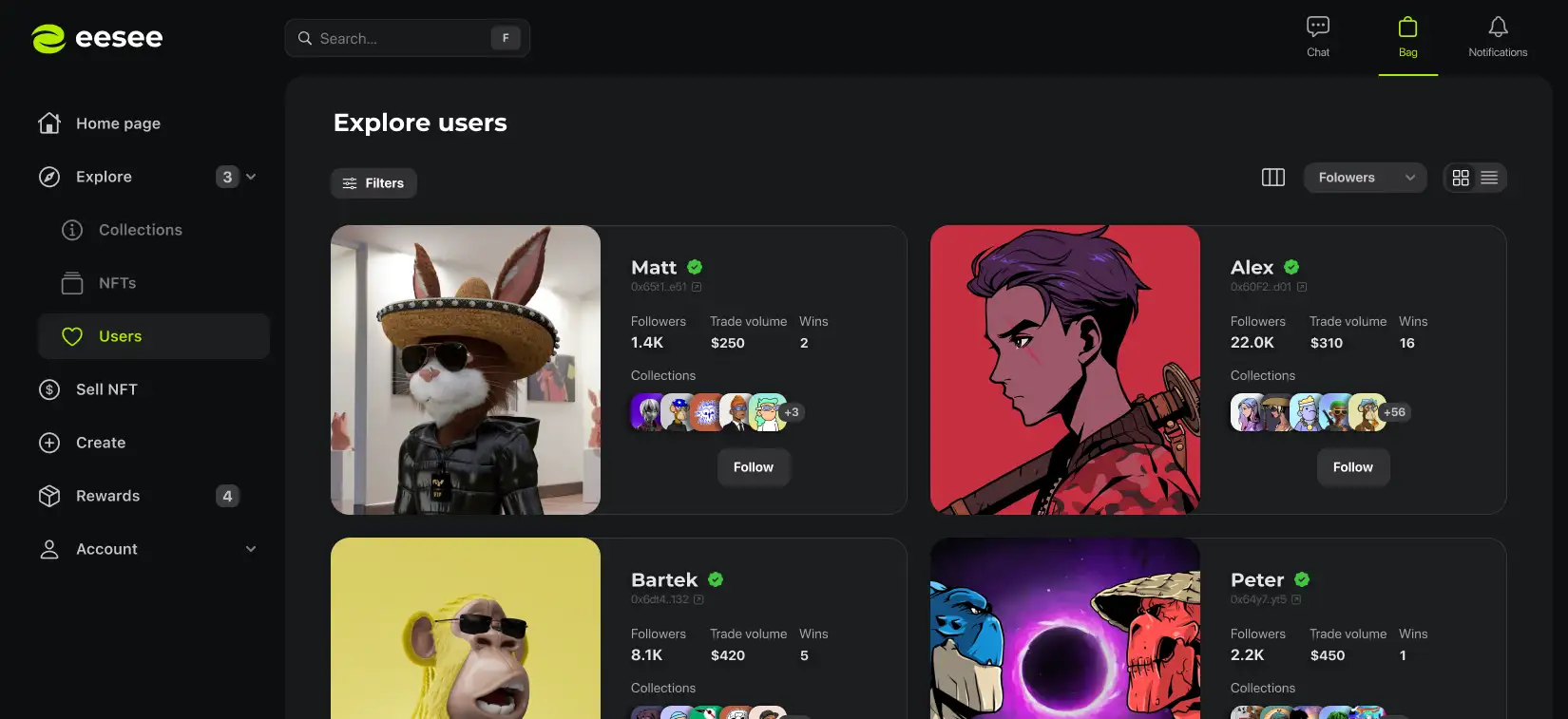Screen dimensions: 1568x719
Task: Open Sell NFT menu item
Action: [x=106, y=389]
